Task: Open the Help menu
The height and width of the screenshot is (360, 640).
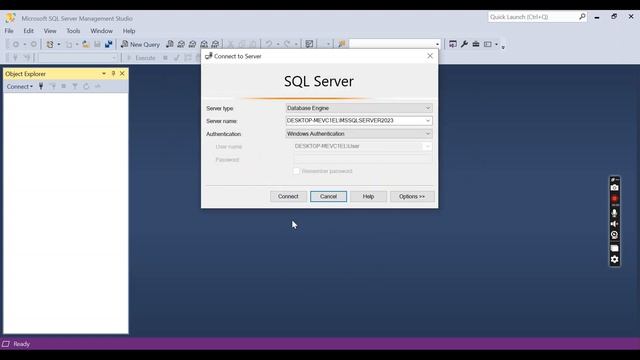Action: pos(129,31)
